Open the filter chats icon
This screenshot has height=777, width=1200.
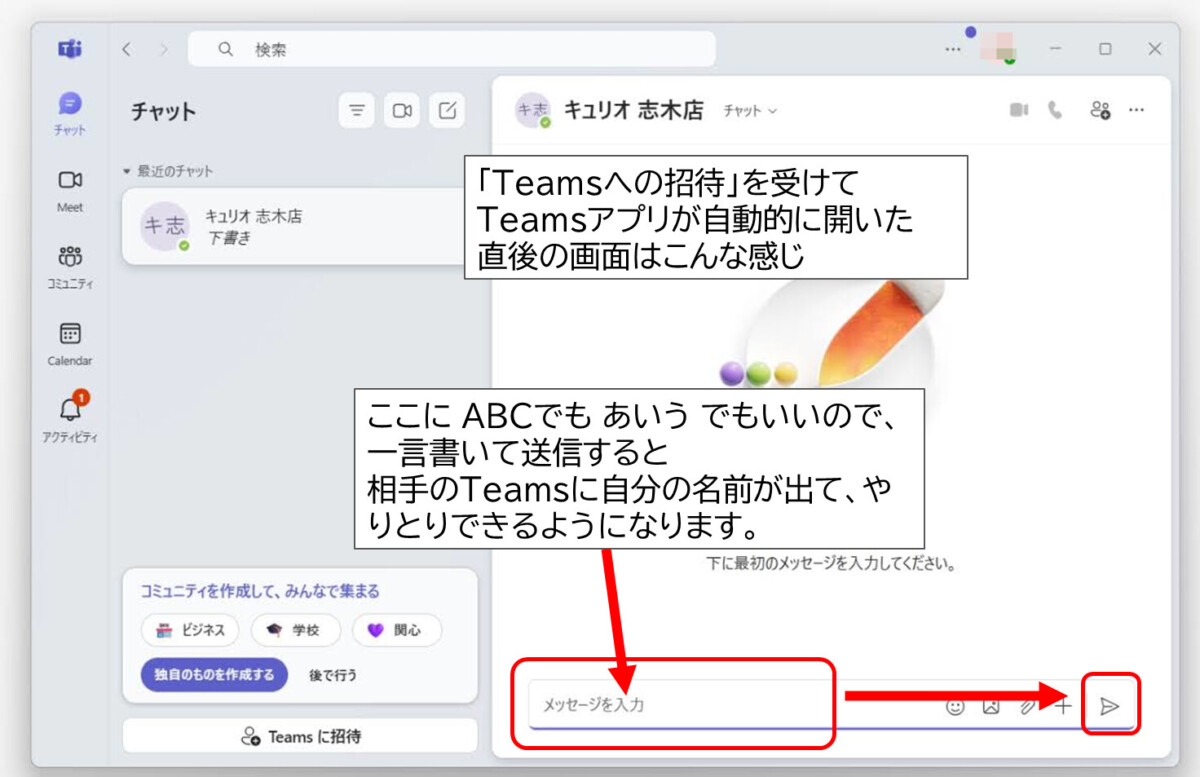(x=357, y=111)
